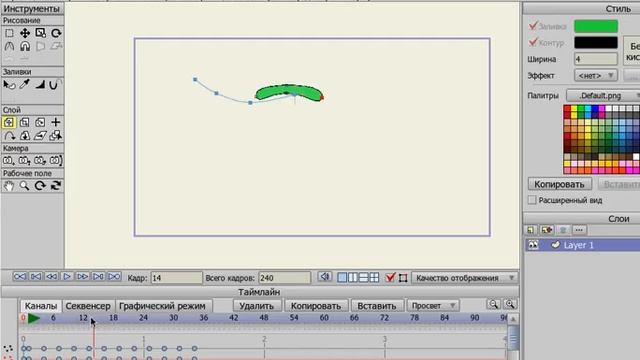The width and height of the screenshot is (640, 360).
Task: Select the Zoom Camera tool
Action: 24,160
